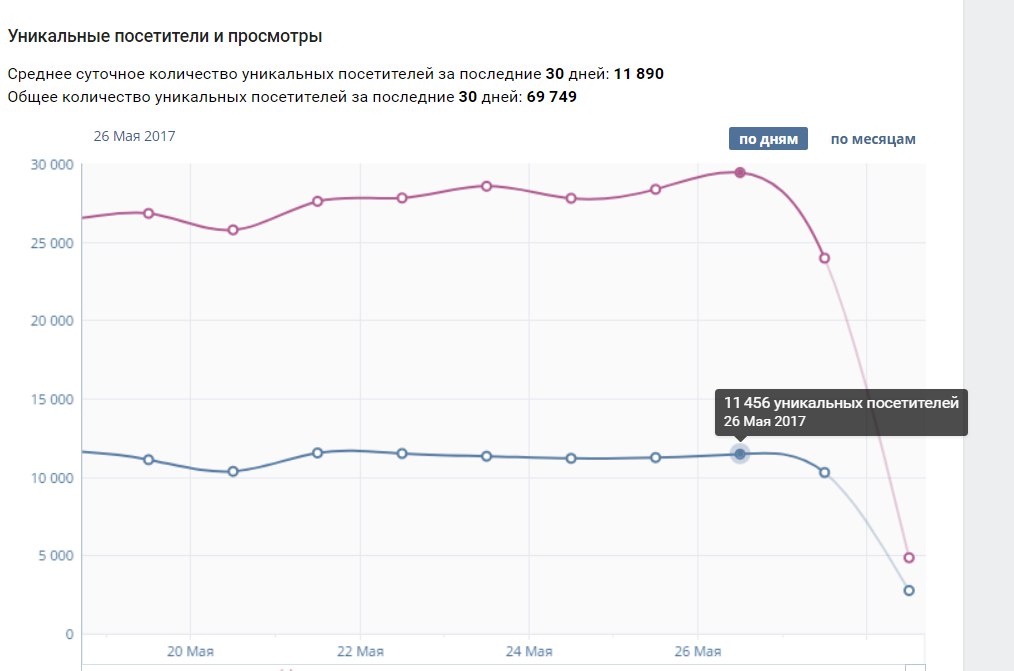Image resolution: width=1014 pixels, height=671 pixels.
Task: Select pink views point for 25 May
Action: (656, 189)
